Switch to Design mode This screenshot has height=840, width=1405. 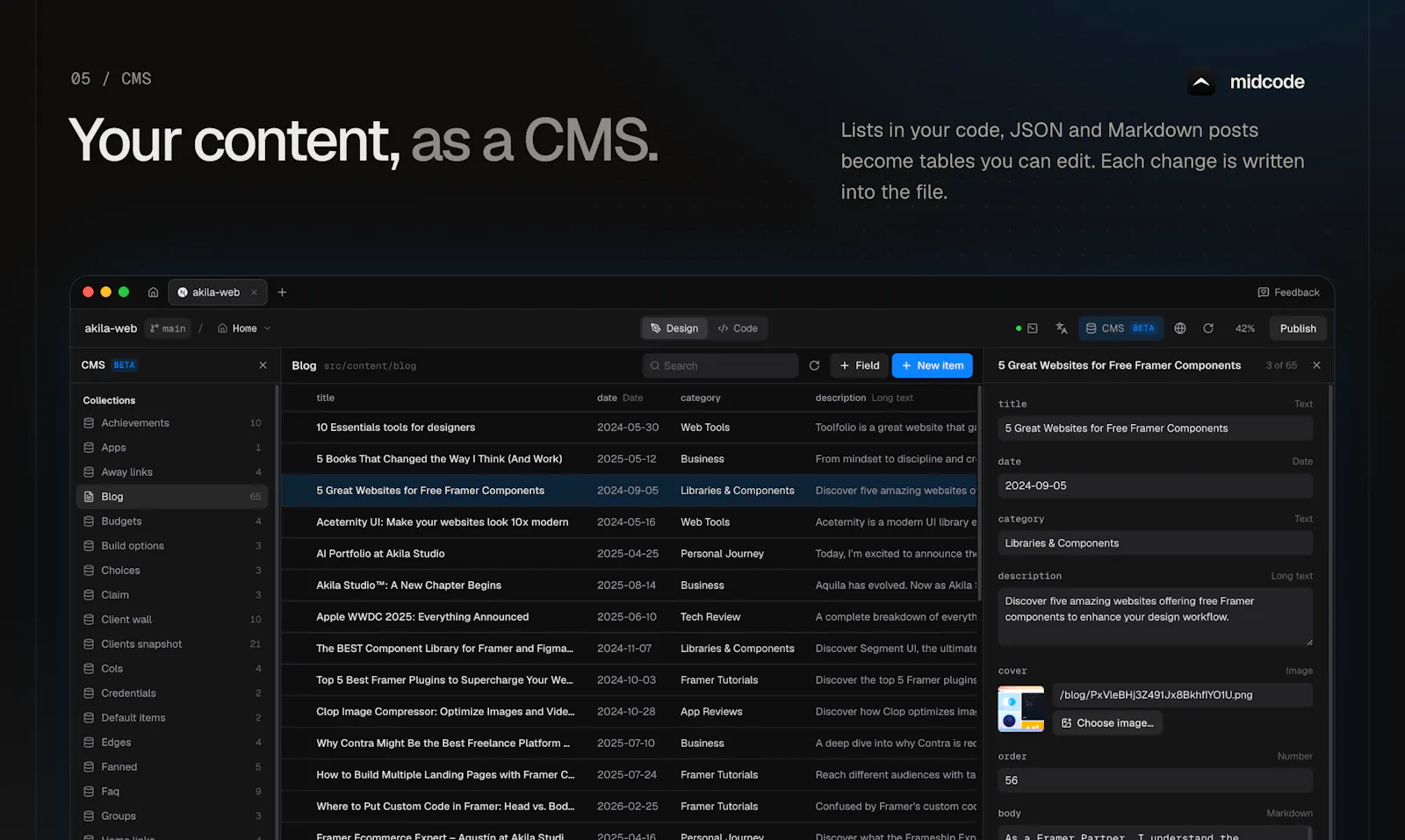click(674, 328)
